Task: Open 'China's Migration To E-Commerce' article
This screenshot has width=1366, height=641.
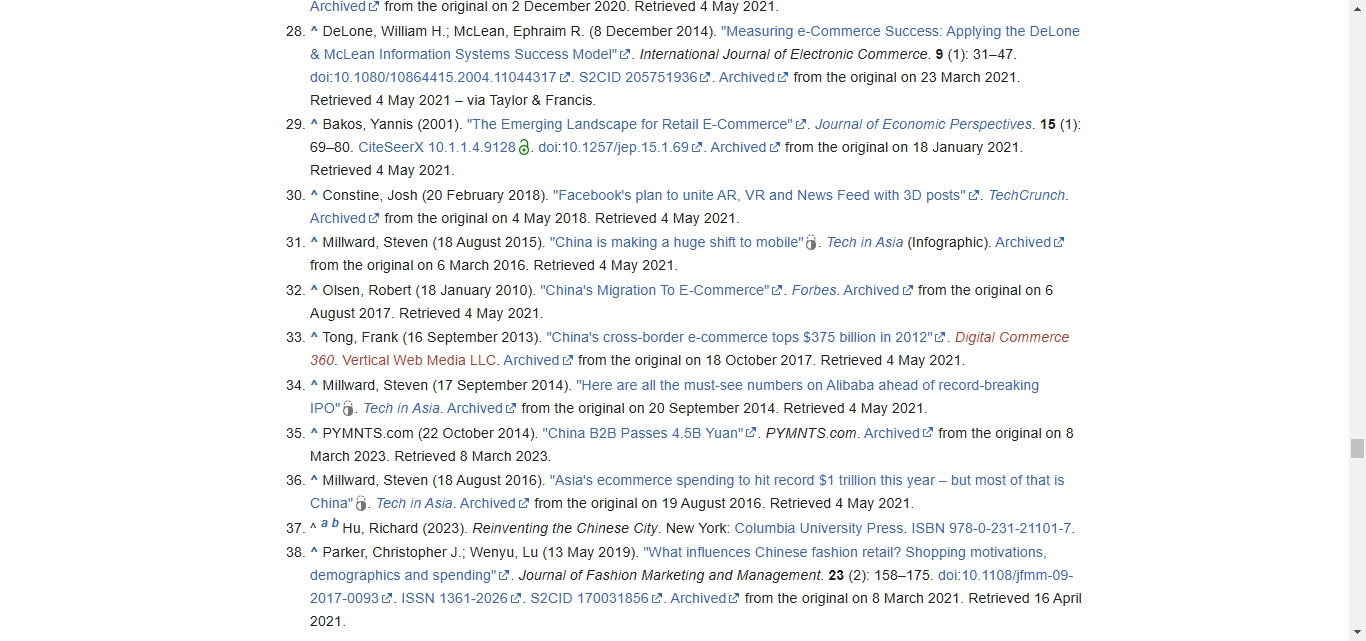Action: coord(662,290)
